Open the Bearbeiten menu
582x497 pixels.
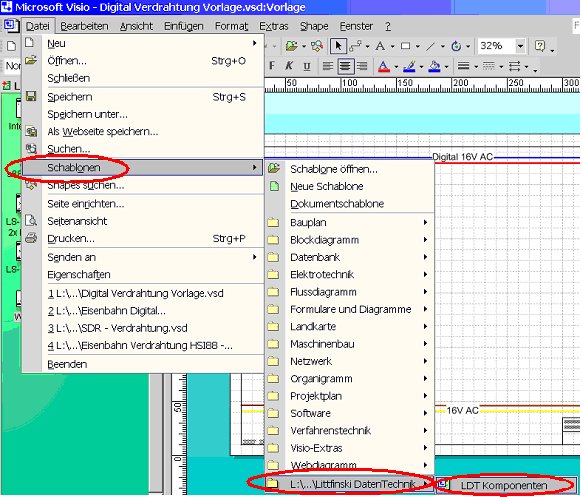(84, 26)
